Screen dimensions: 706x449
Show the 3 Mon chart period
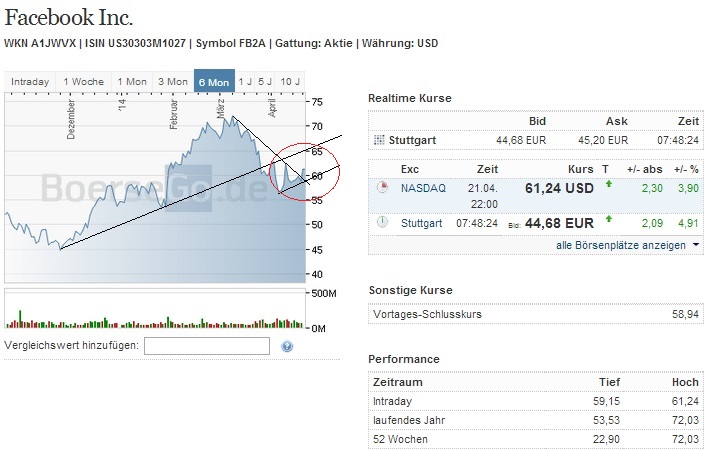click(172, 82)
